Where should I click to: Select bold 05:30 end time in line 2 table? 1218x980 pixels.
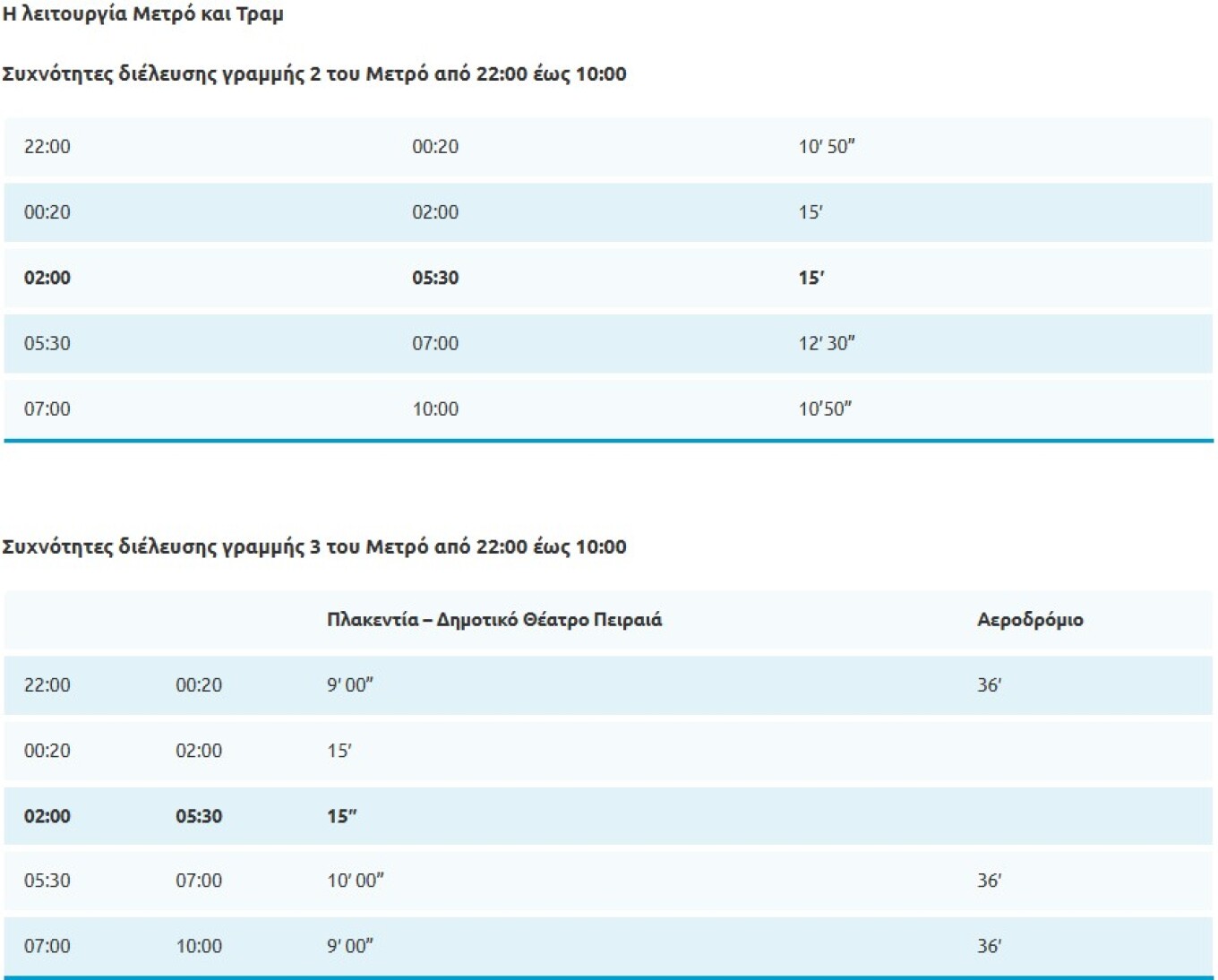point(435,278)
